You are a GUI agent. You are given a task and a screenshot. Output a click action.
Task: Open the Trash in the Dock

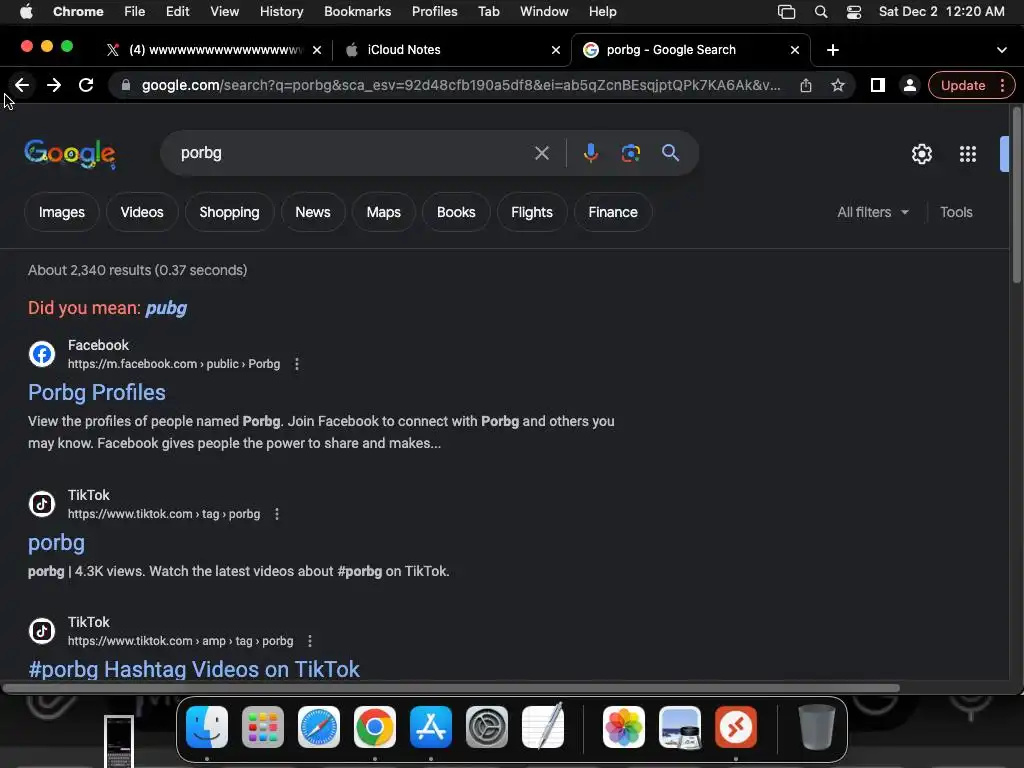click(x=816, y=726)
